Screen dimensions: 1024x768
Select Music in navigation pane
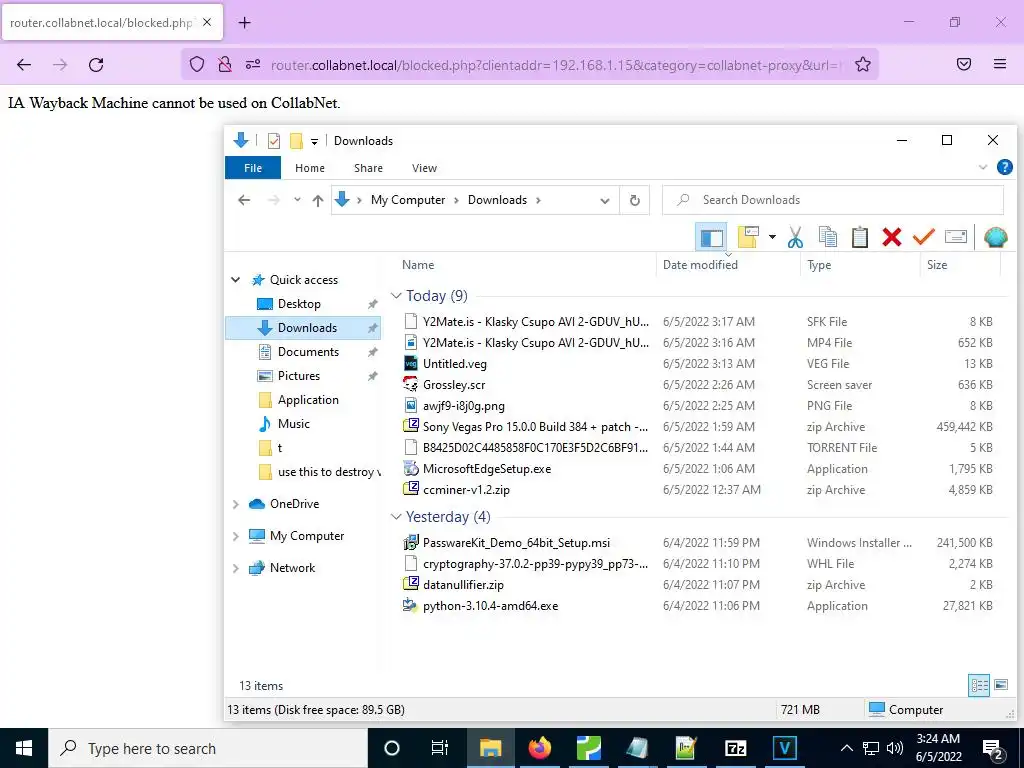[293, 424]
